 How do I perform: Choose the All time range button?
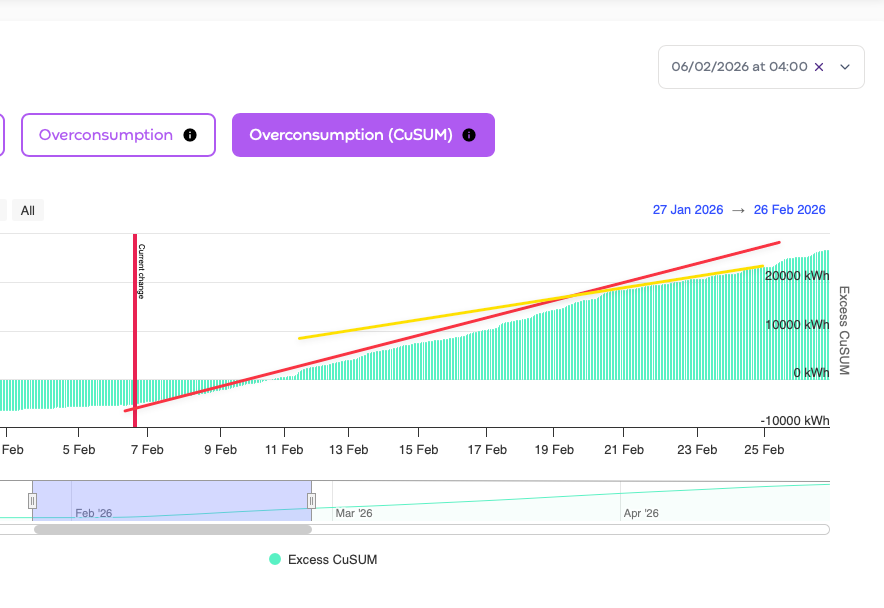tap(28, 210)
